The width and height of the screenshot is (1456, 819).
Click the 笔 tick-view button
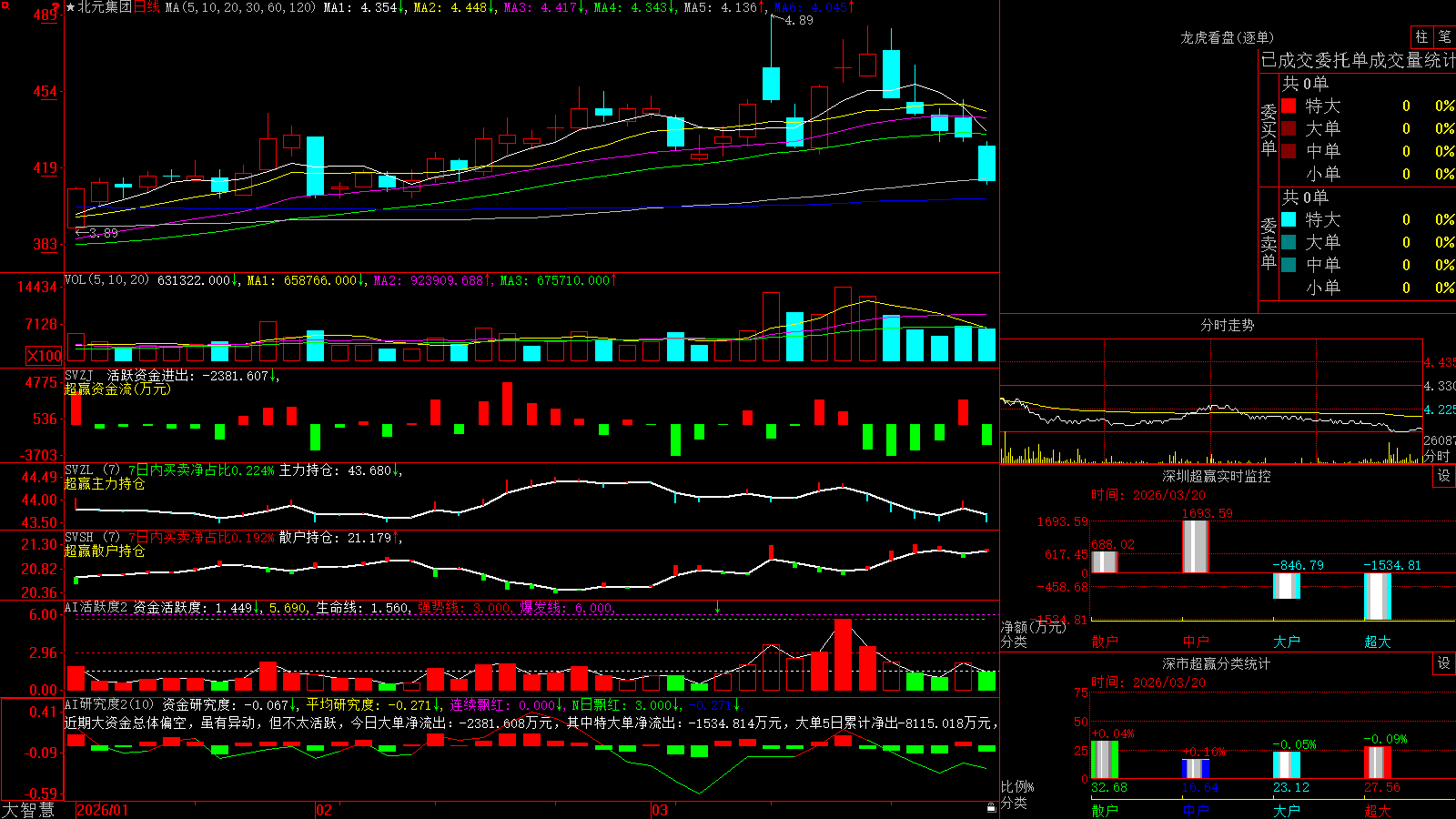(1444, 37)
